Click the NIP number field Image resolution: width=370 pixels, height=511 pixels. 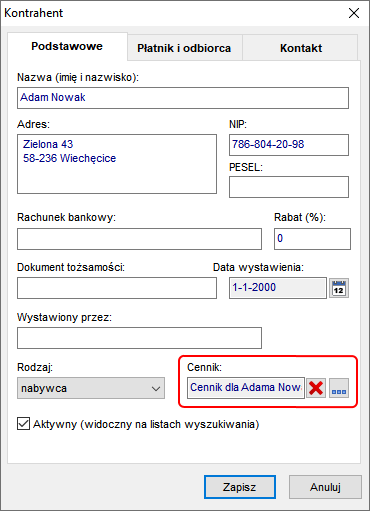pos(289,145)
